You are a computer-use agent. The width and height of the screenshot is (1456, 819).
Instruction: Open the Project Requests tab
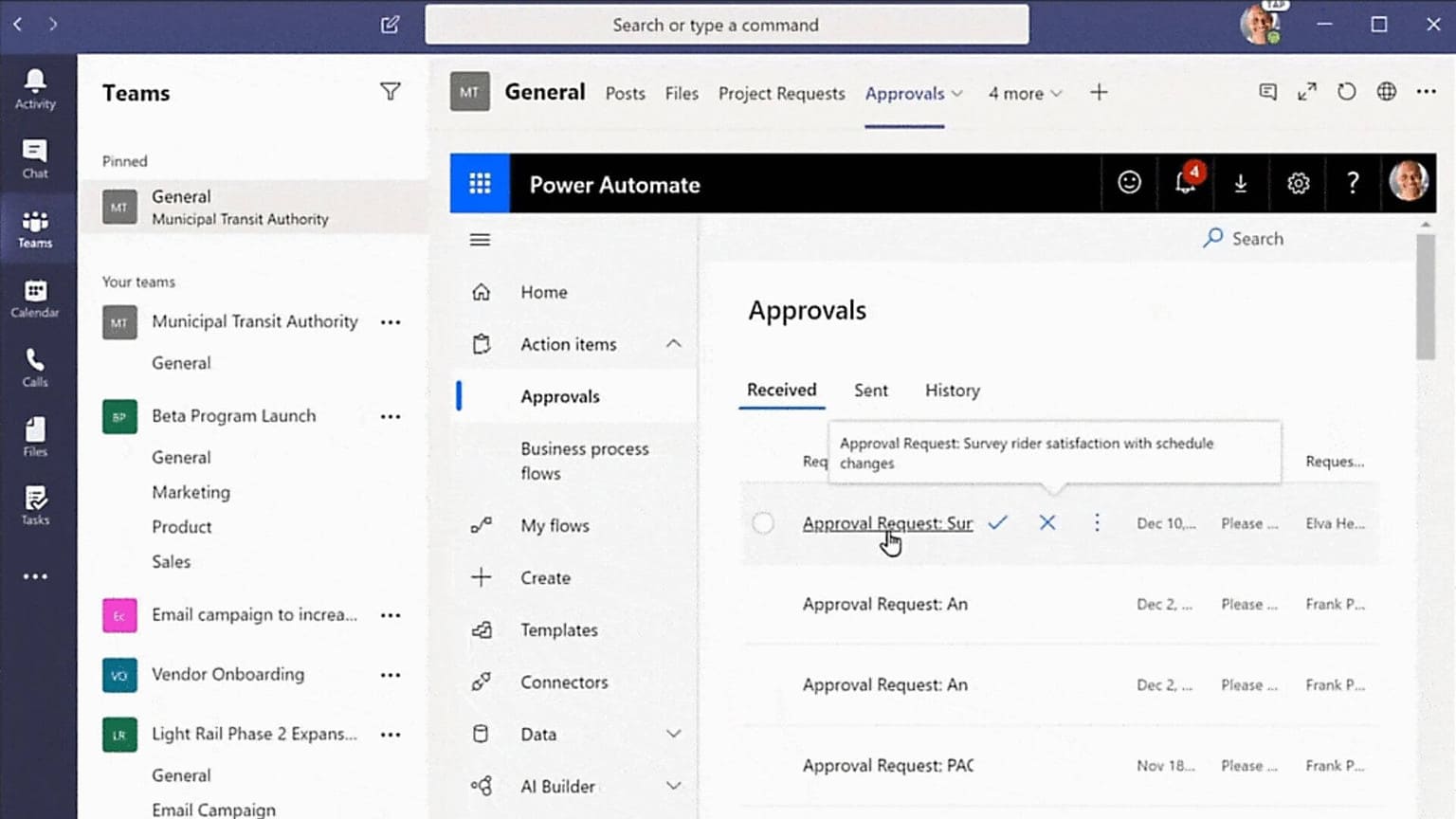[781, 93]
